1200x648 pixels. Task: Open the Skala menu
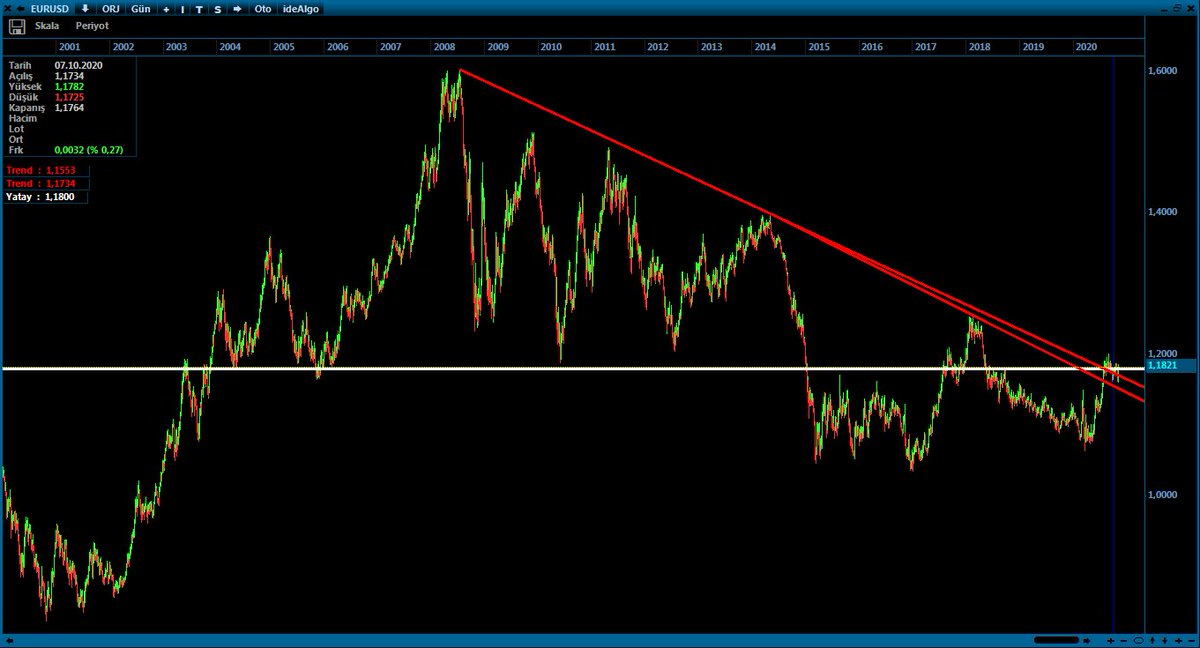pyautogui.click(x=47, y=25)
